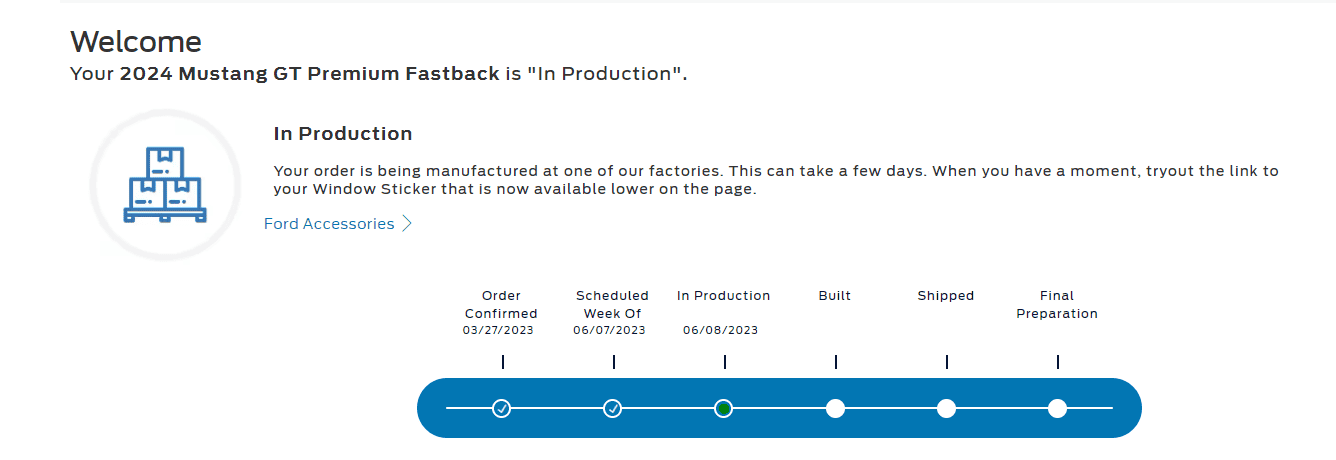Click the 06/08/2023 production date

[x=721, y=330]
